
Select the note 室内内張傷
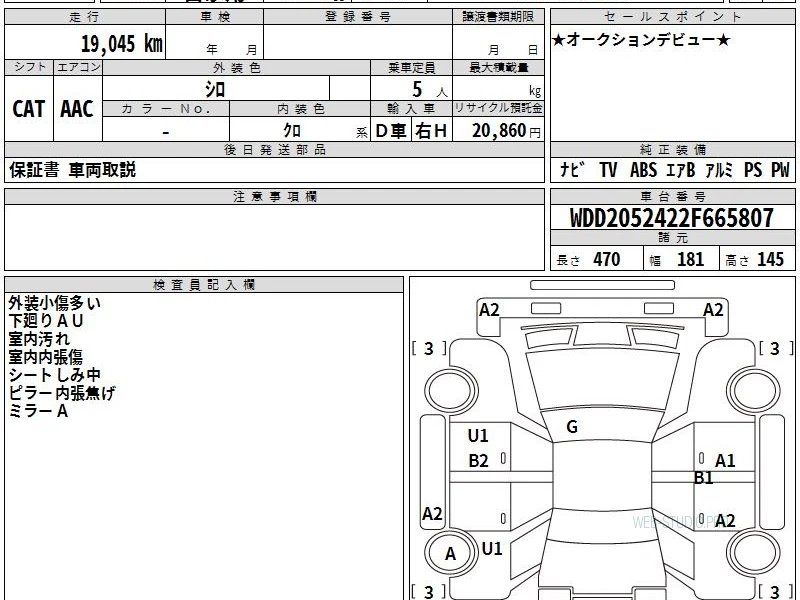[45, 357]
